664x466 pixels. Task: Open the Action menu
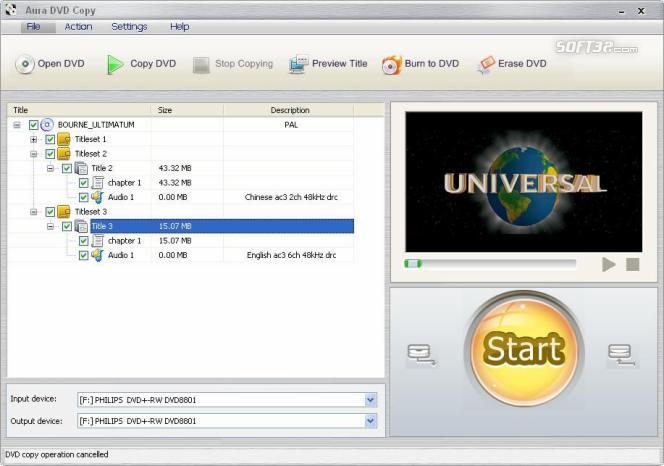click(x=78, y=27)
